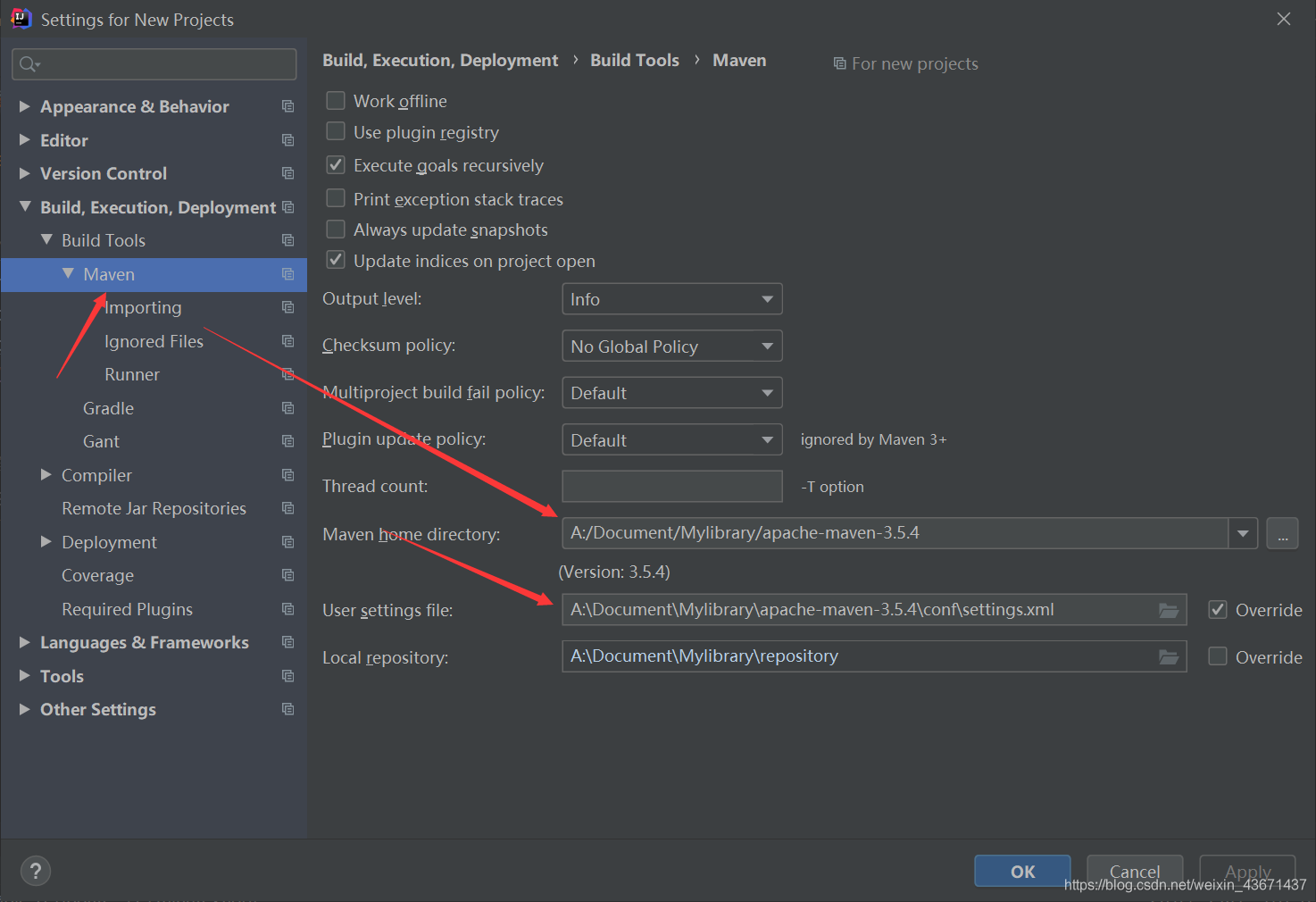Screen dimensions: 1316x902
Task: Click the project-level icon beside Ignored Files
Action: click(287, 341)
